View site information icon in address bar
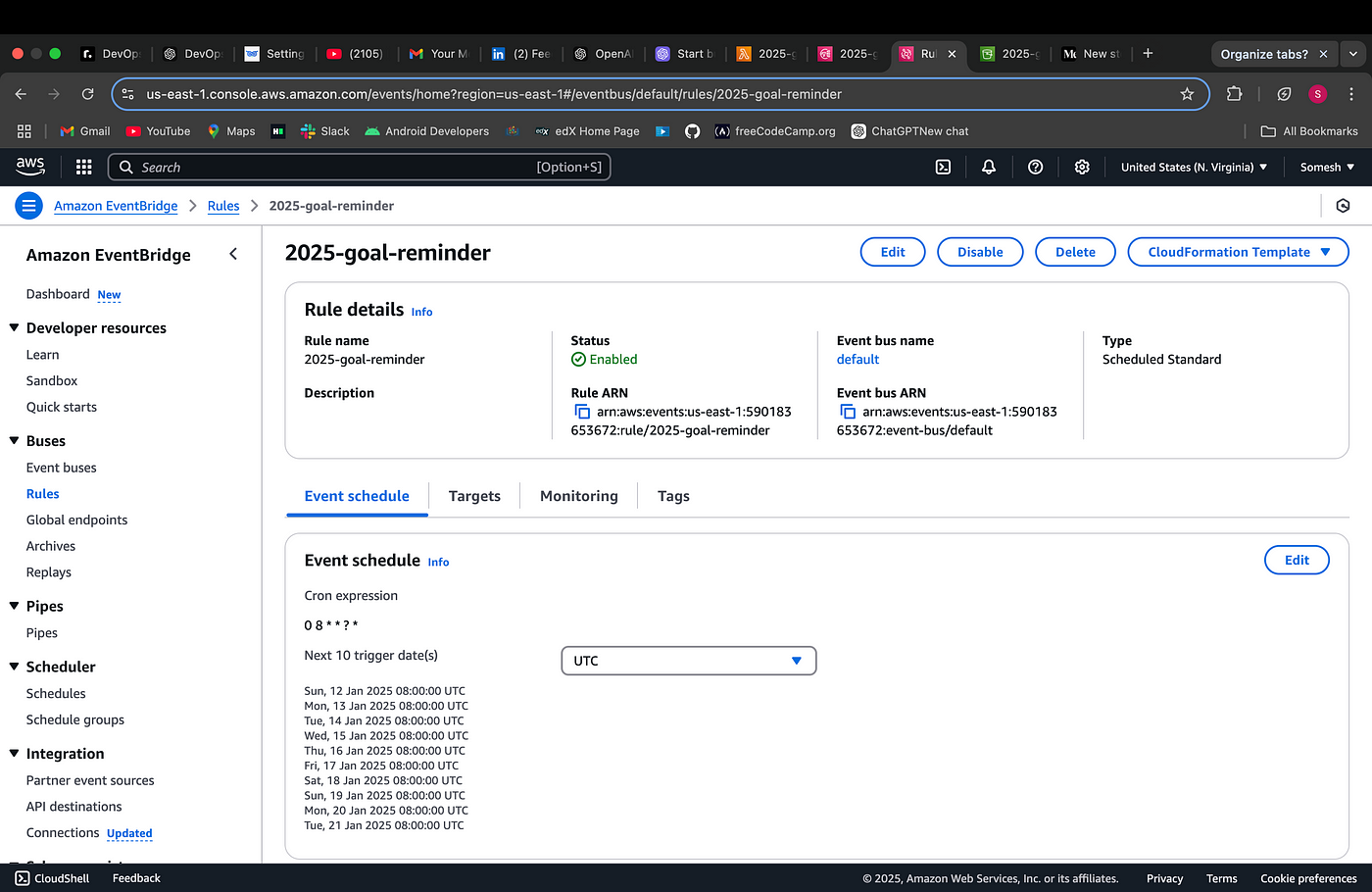The height and width of the screenshot is (892, 1372). point(127,94)
